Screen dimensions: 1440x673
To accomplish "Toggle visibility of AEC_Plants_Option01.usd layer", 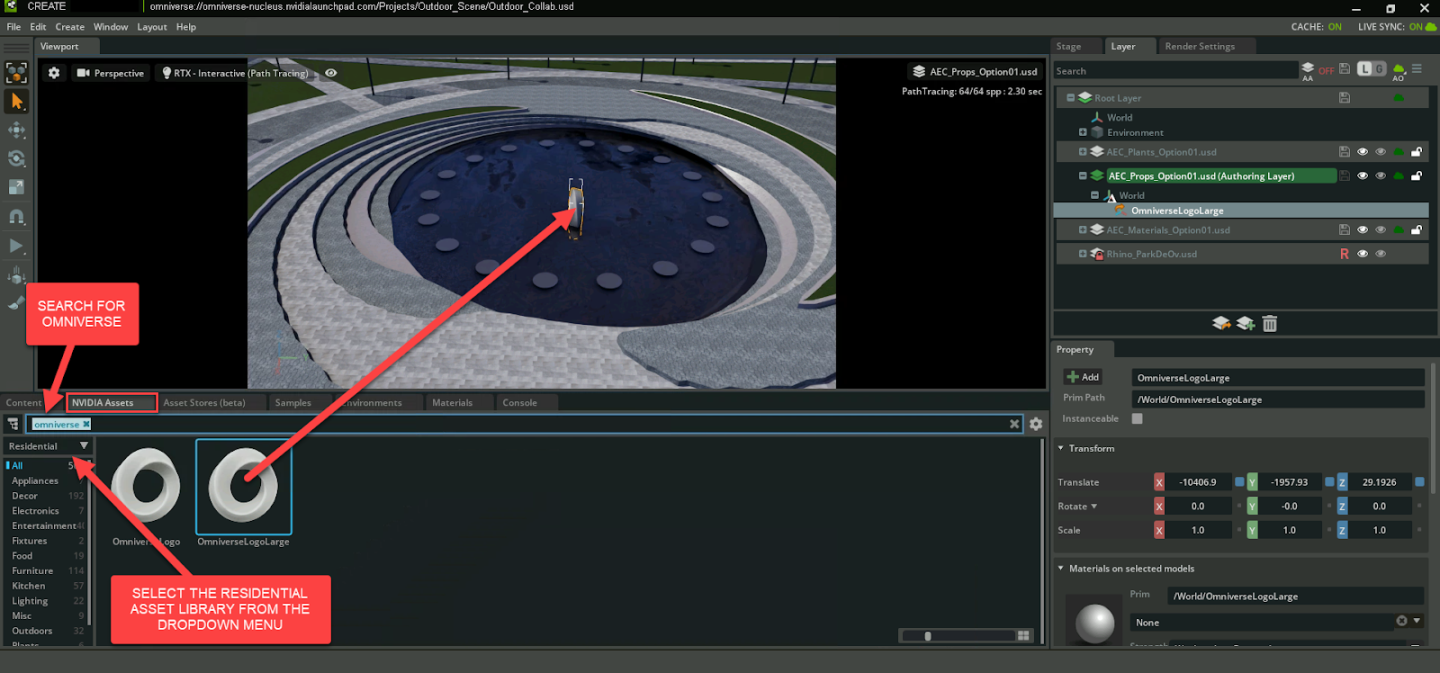I will 1362,152.
